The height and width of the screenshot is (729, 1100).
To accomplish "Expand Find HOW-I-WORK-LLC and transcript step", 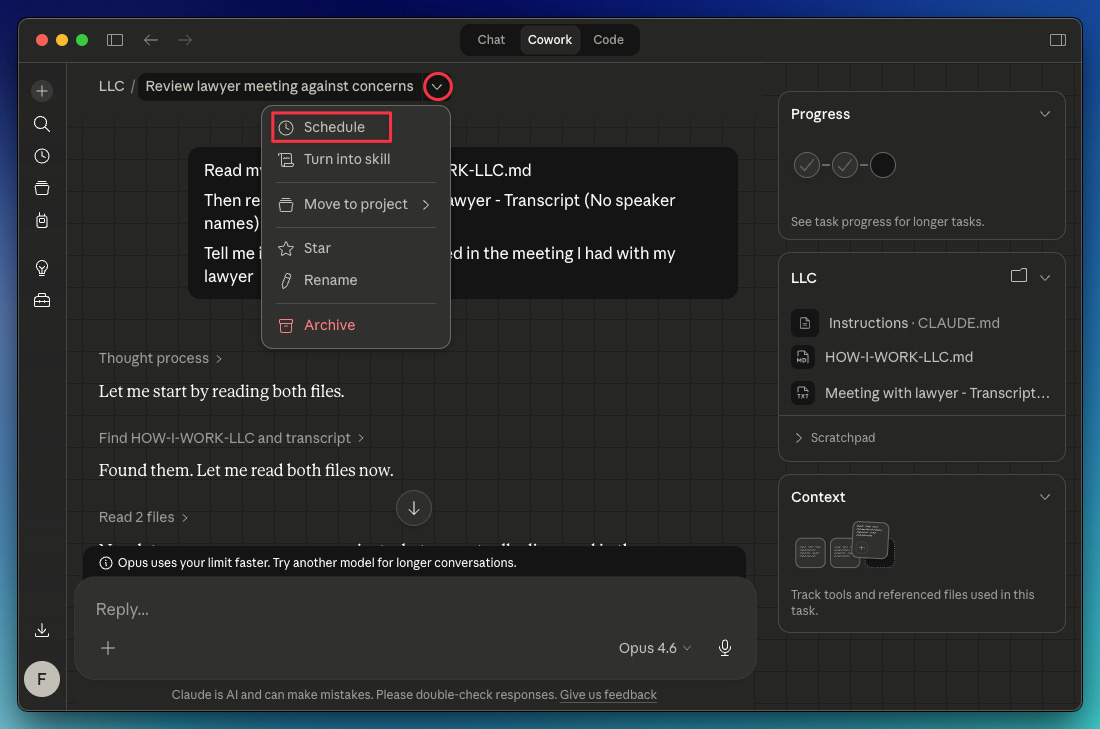I will click(232, 438).
